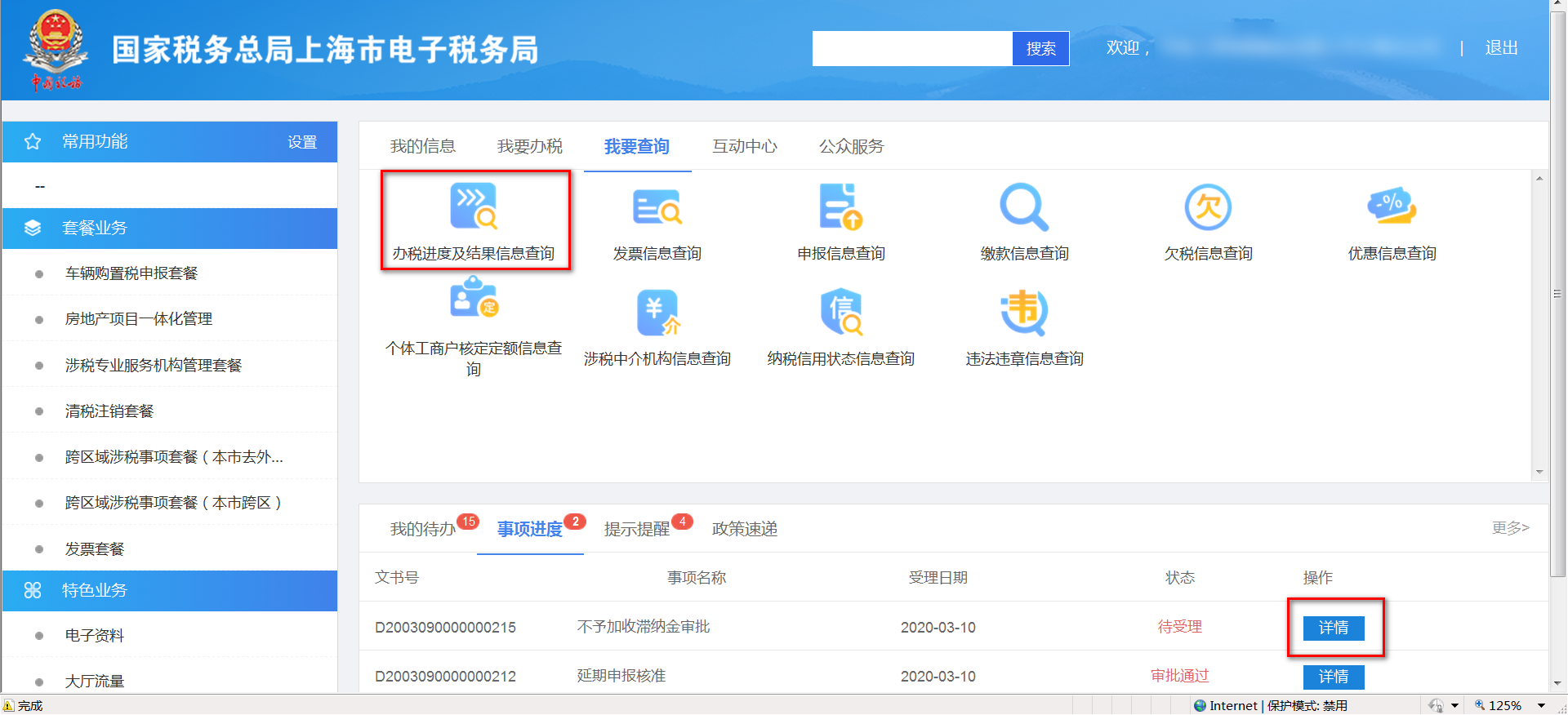Click 更多> link
Screen dimensions: 1568x715
click(1510, 528)
